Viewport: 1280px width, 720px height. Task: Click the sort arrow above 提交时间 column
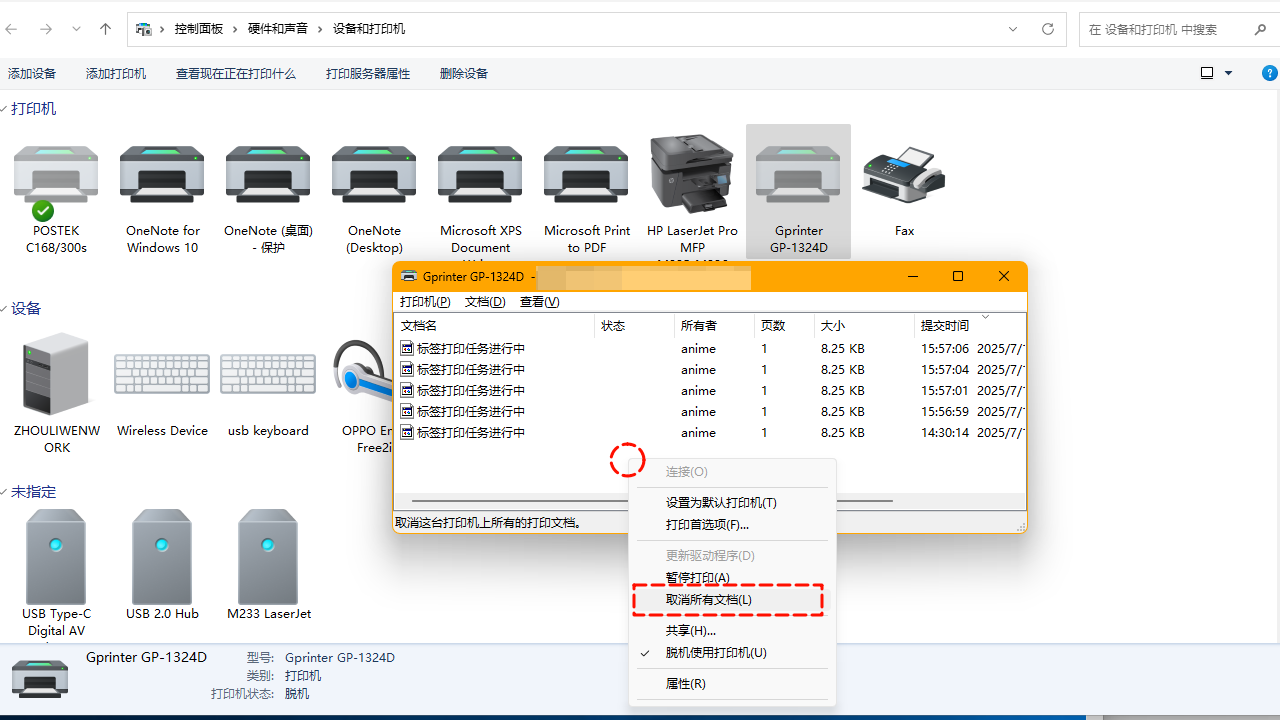point(985,317)
